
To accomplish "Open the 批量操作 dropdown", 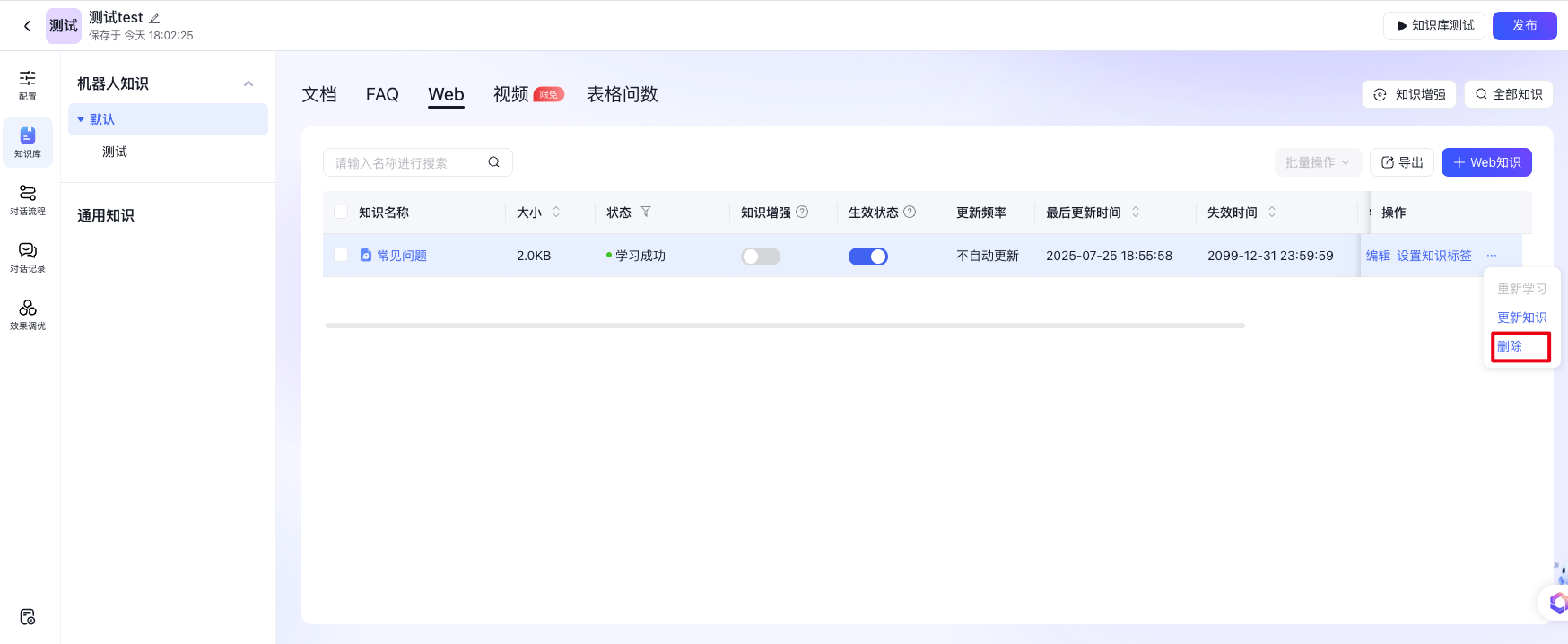I will pos(1317,162).
